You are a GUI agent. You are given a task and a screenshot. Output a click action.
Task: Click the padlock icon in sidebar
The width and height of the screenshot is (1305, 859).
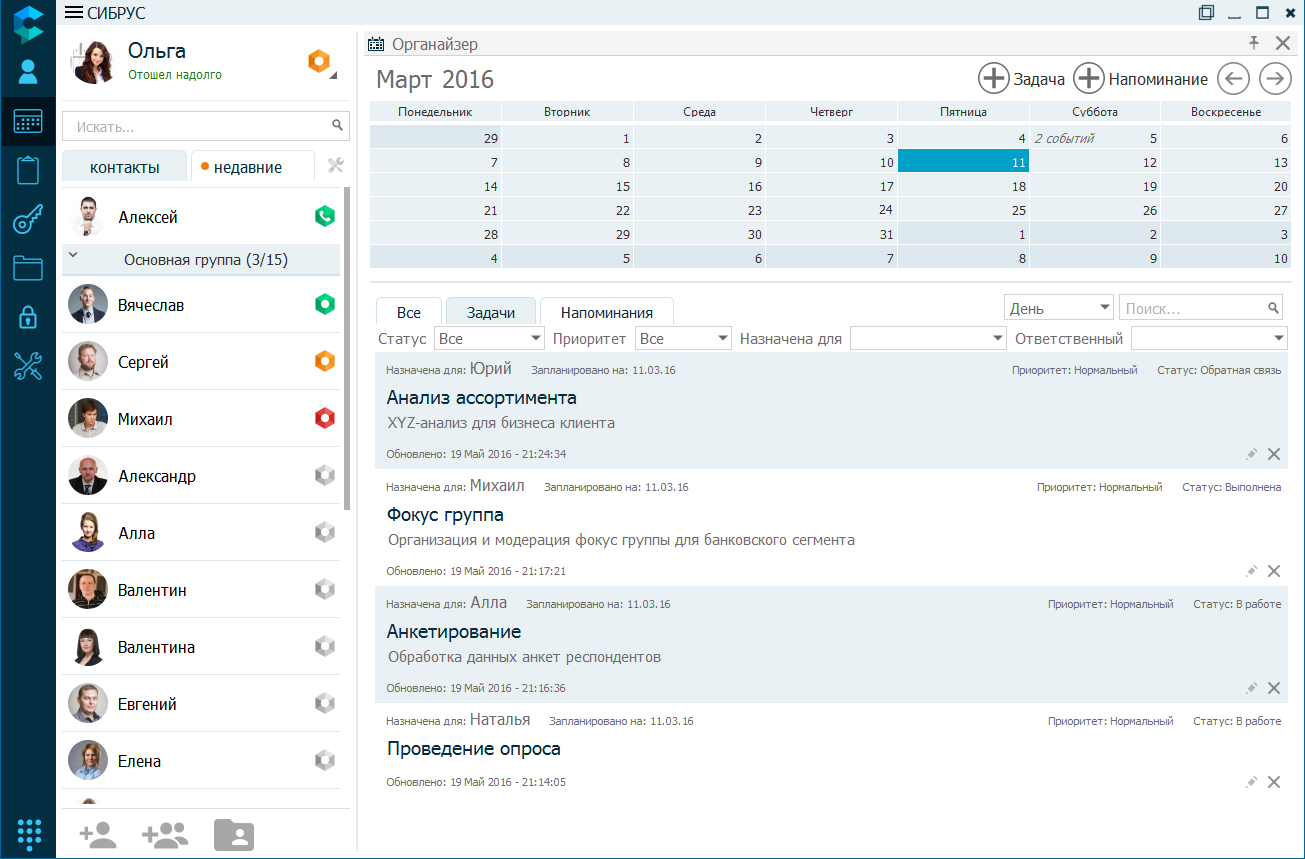tap(27, 318)
